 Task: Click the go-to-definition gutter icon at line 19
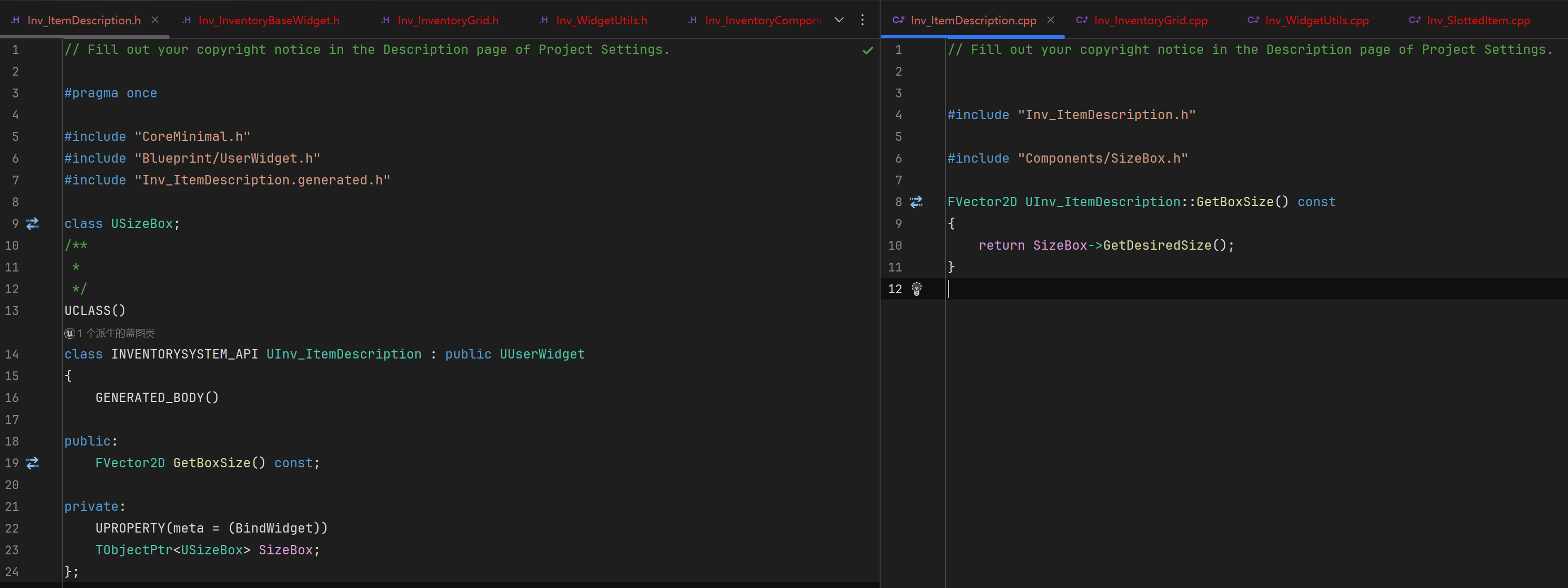(33, 463)
